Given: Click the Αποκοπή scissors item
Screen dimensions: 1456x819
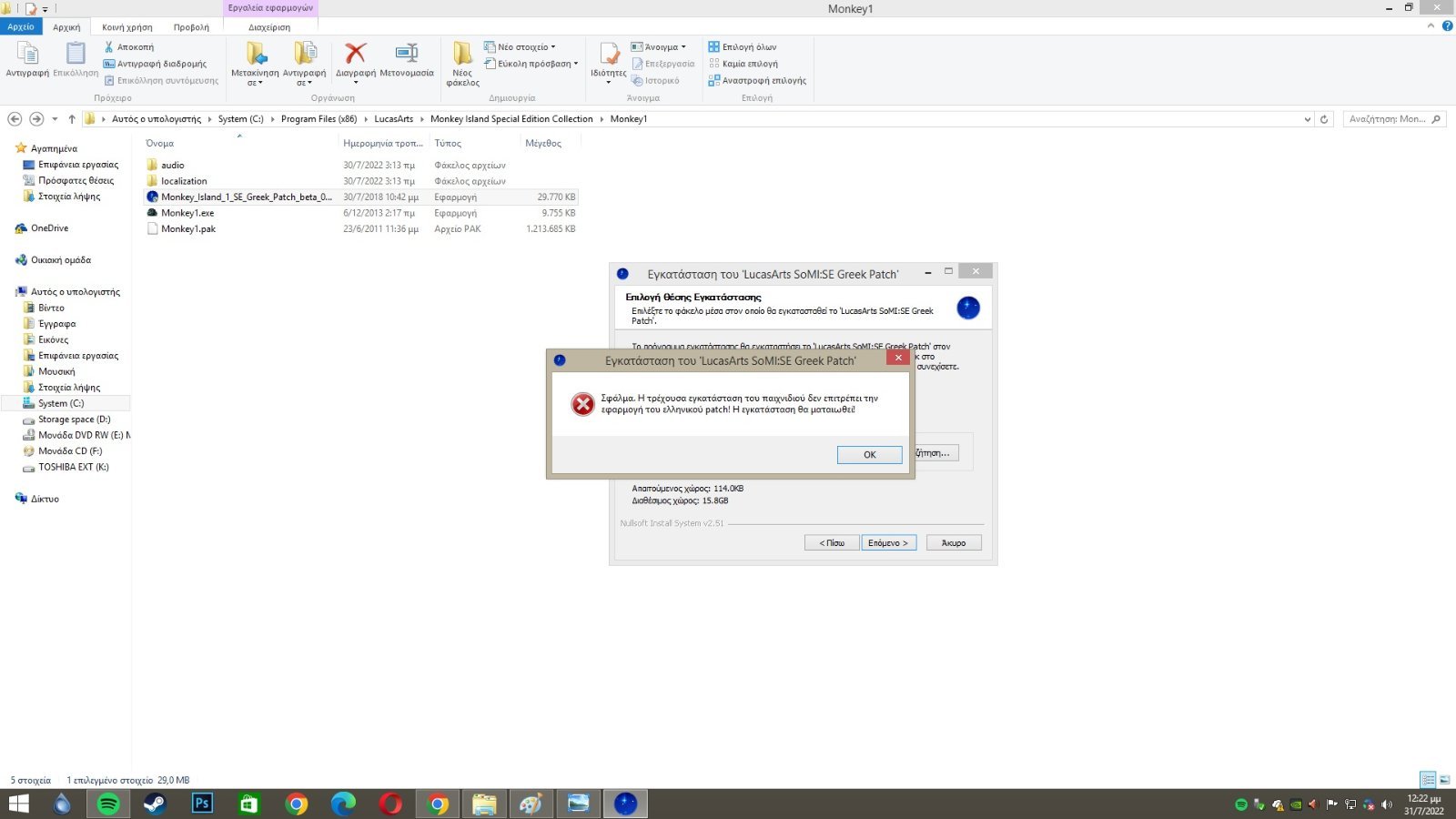Looking at the screenshot, I should (128, 46).
